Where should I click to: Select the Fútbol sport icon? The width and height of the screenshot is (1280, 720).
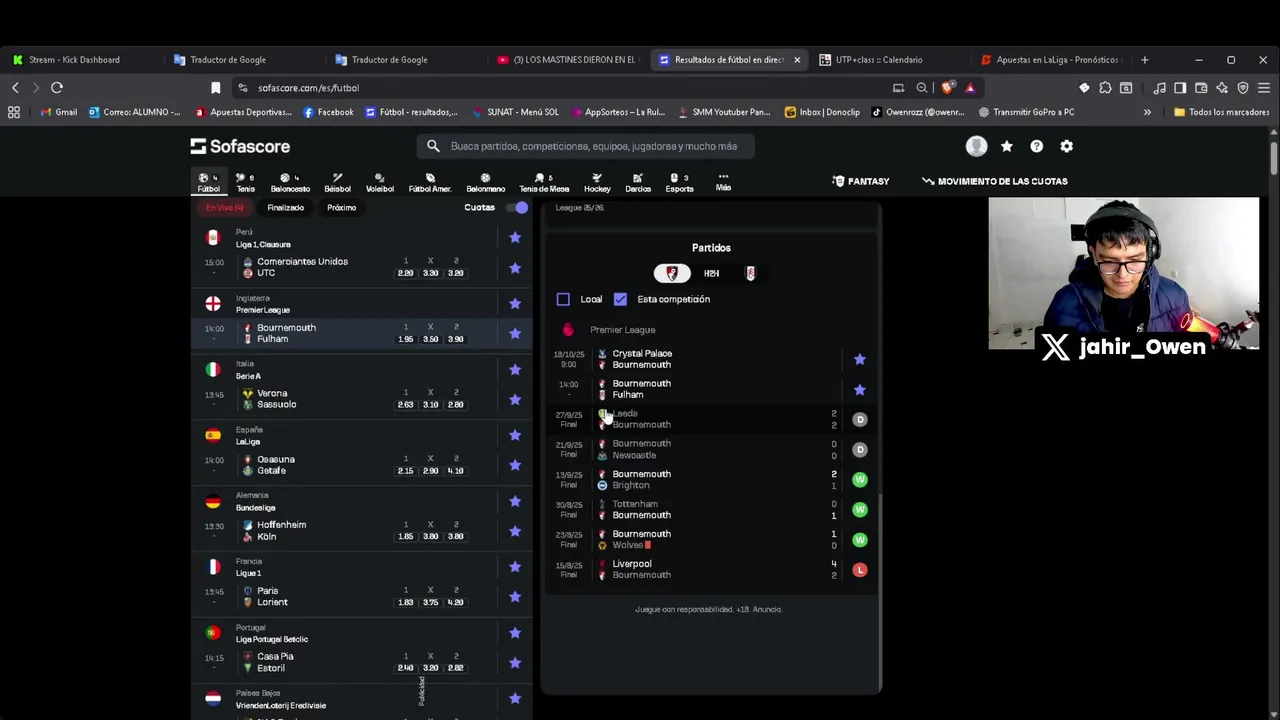point(208,182)
